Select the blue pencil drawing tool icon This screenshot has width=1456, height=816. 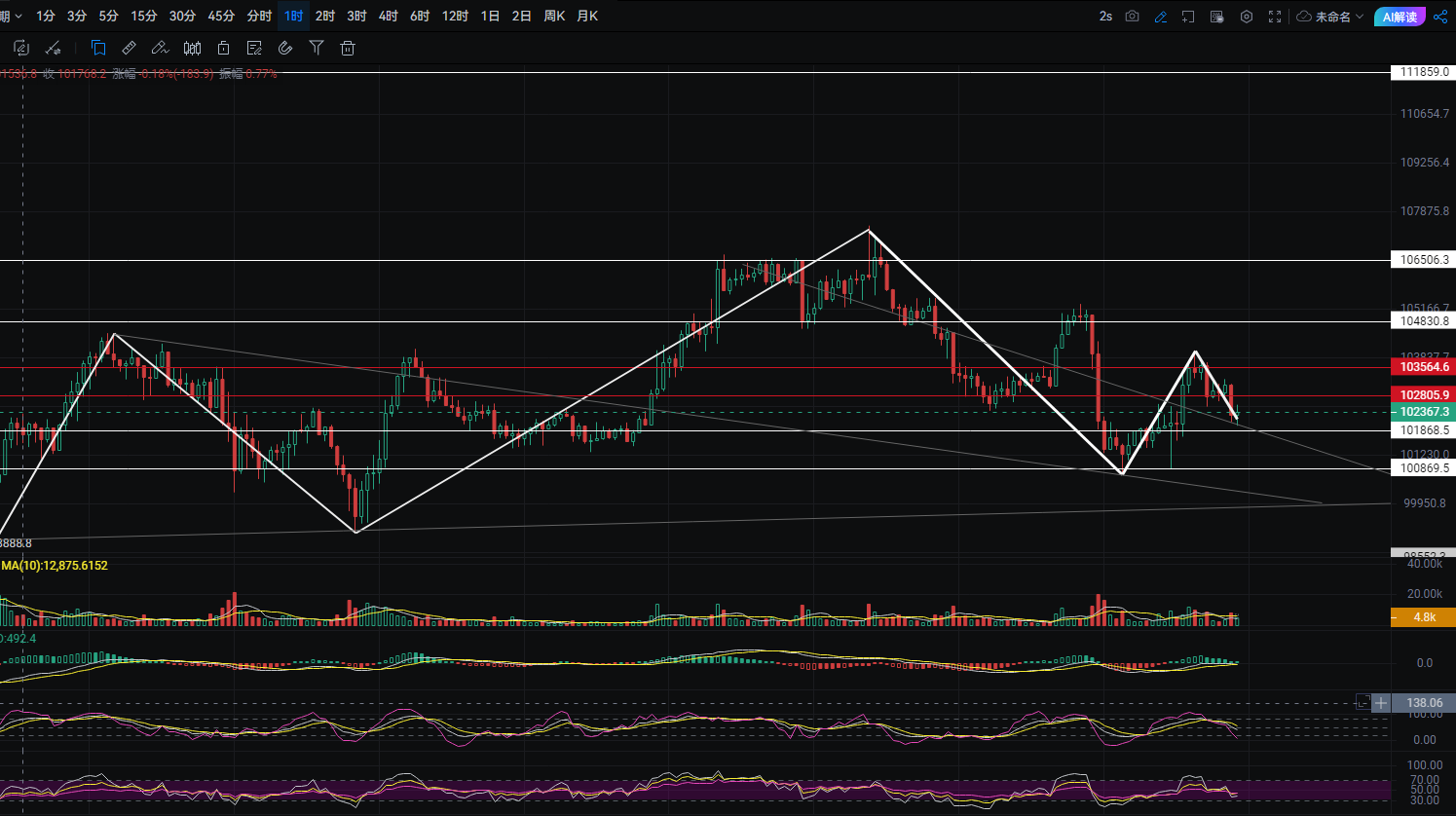click(x=1160, y=17)
